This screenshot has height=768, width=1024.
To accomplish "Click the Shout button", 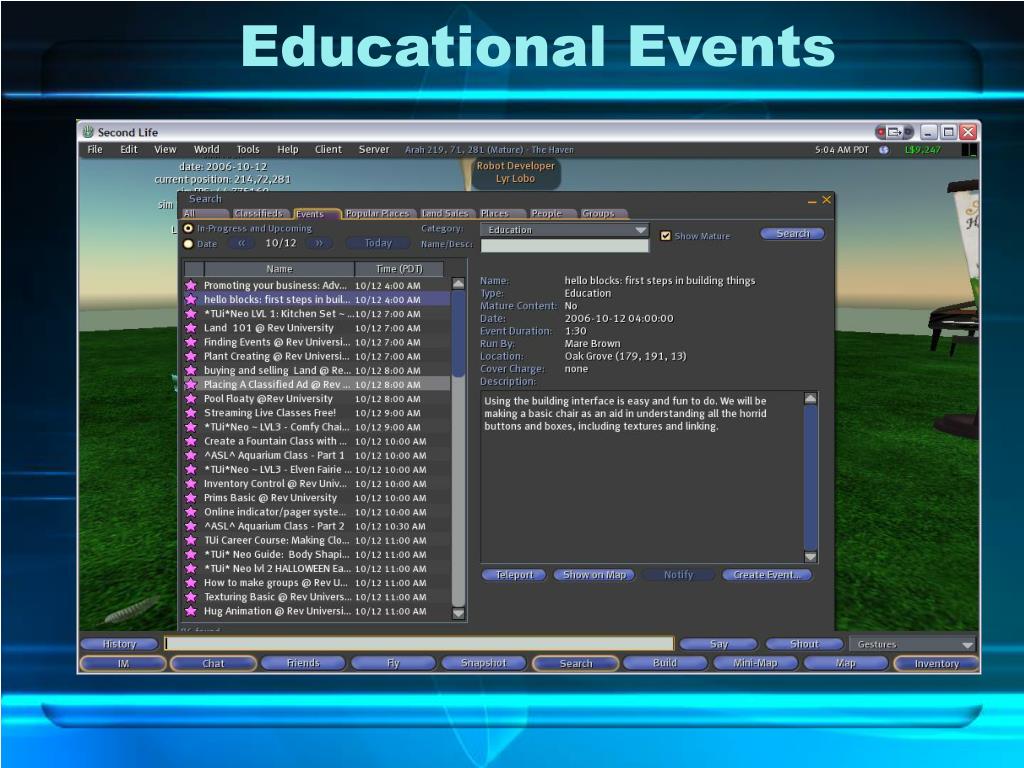I will click(x=804, y=644).
